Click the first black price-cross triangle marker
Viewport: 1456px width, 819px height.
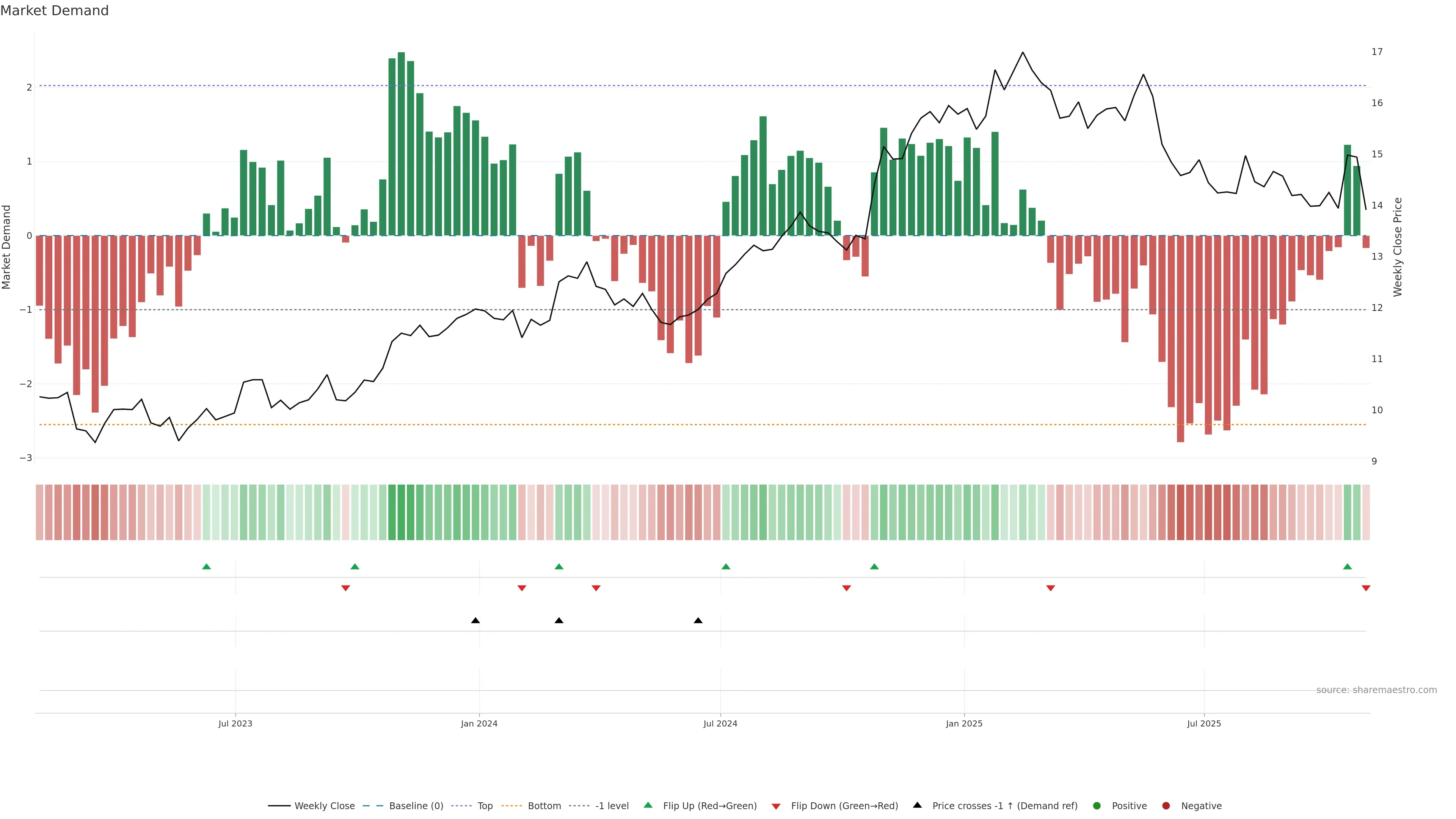(x=475, y=621)
